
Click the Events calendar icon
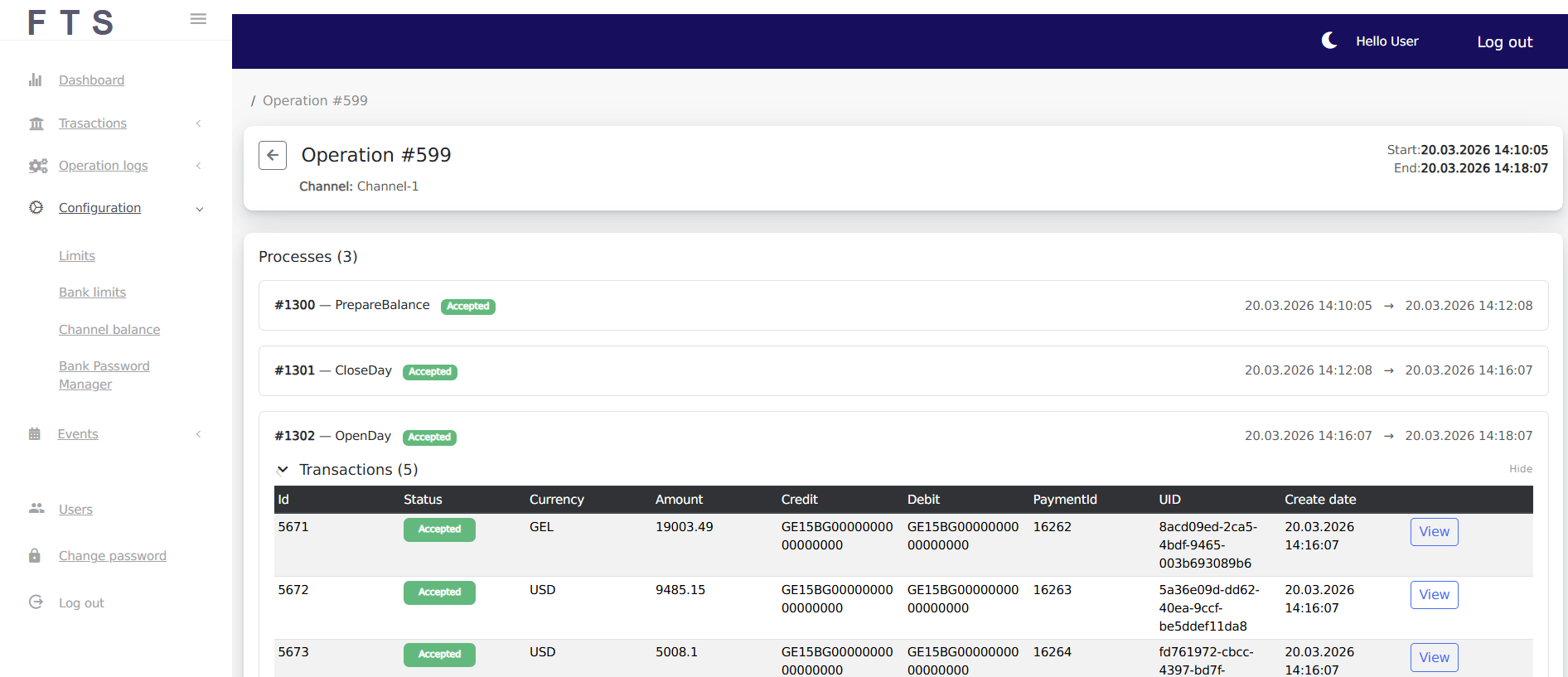point(35,434)
